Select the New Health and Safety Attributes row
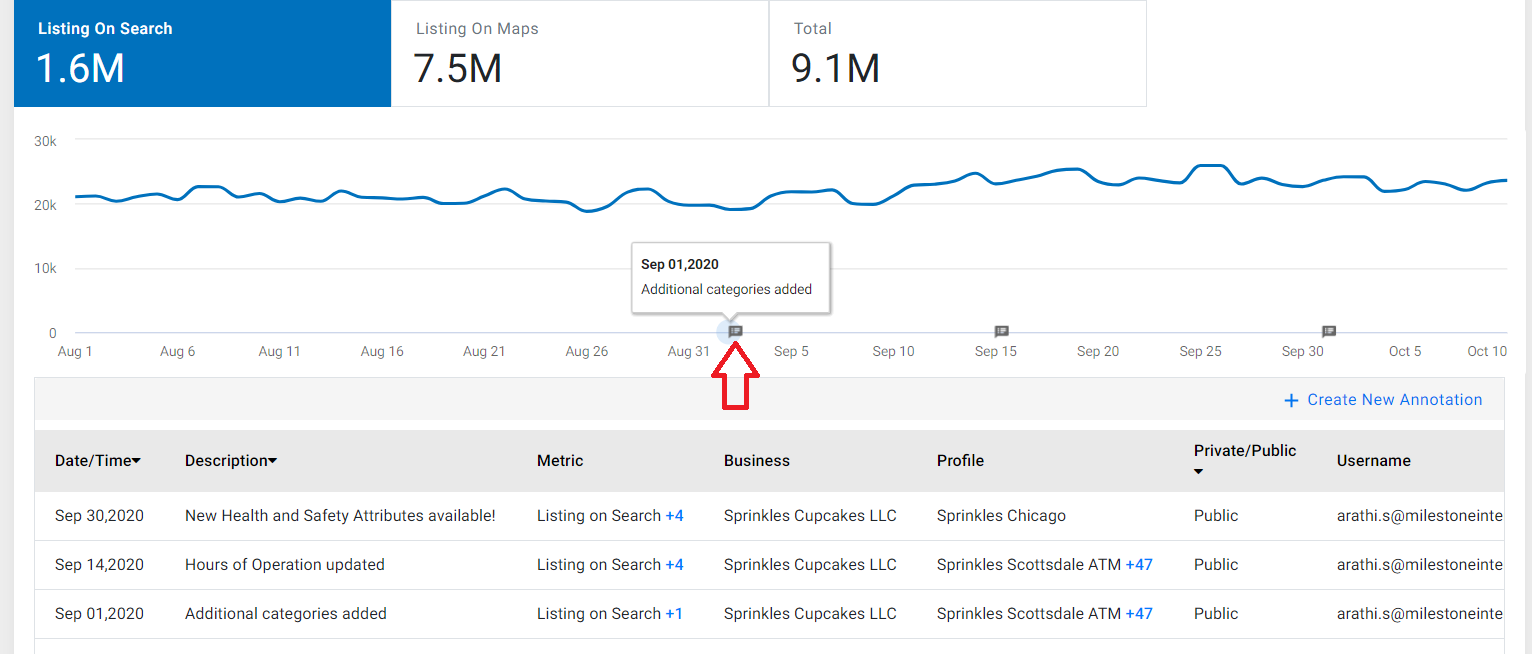This screenshot has width=1532, height=654. coord(769,516)
